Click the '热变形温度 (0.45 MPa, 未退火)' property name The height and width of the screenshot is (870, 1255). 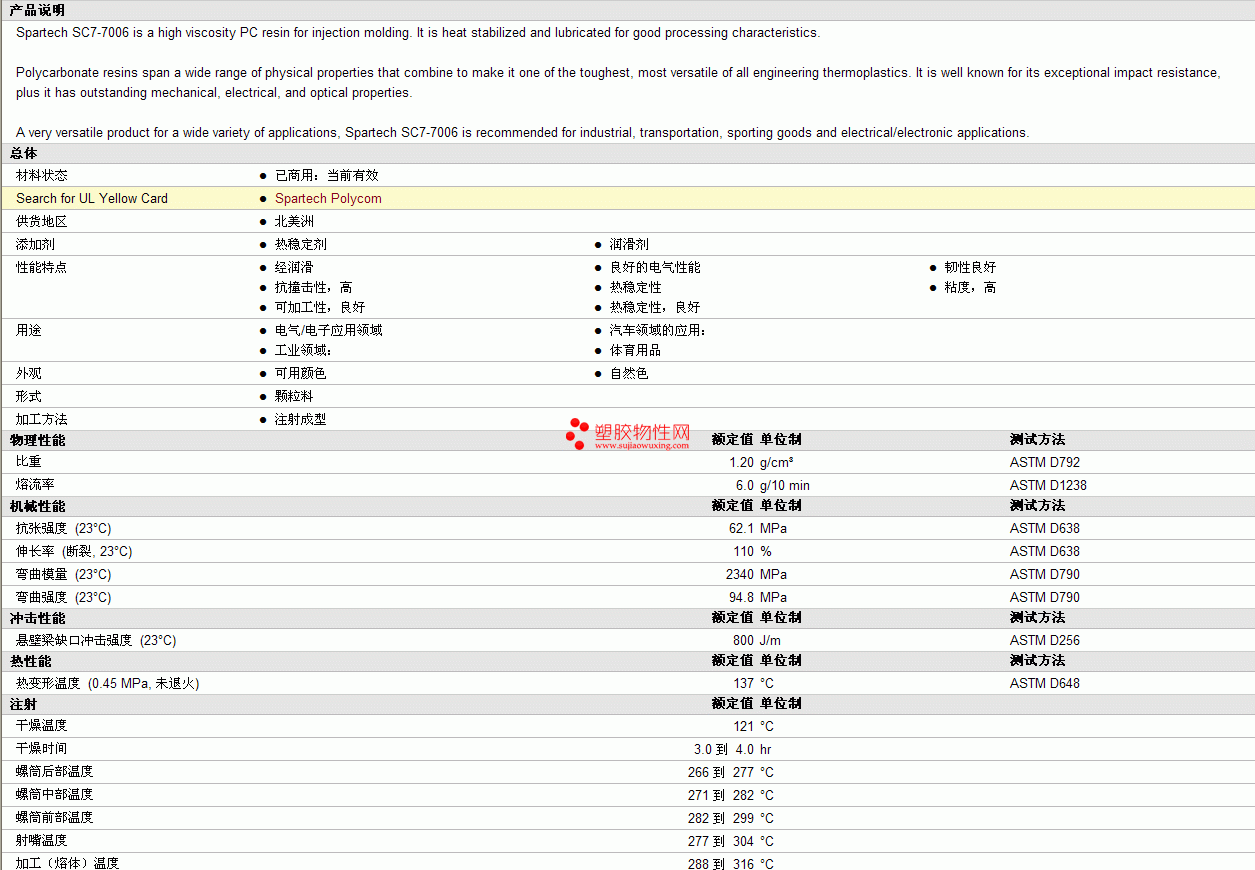point(108,683)
